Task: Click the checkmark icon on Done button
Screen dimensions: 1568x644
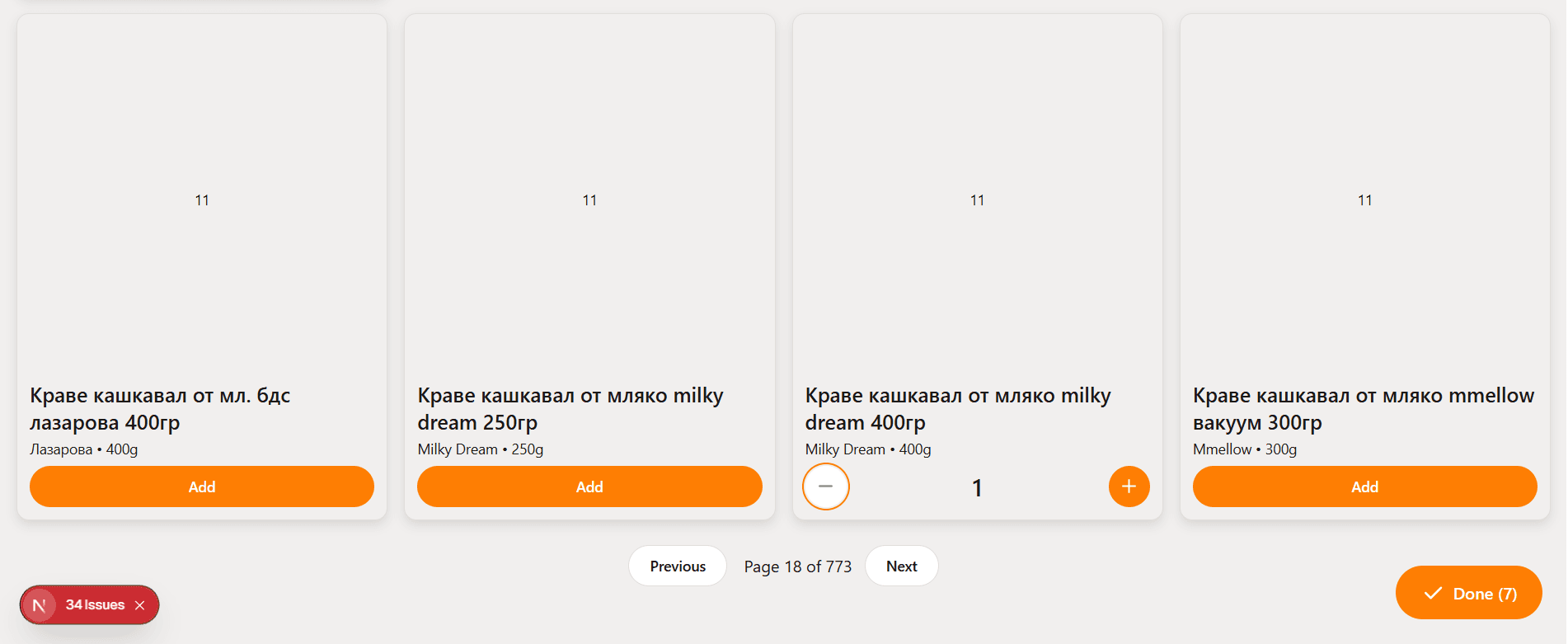Action: point(1433,594)
